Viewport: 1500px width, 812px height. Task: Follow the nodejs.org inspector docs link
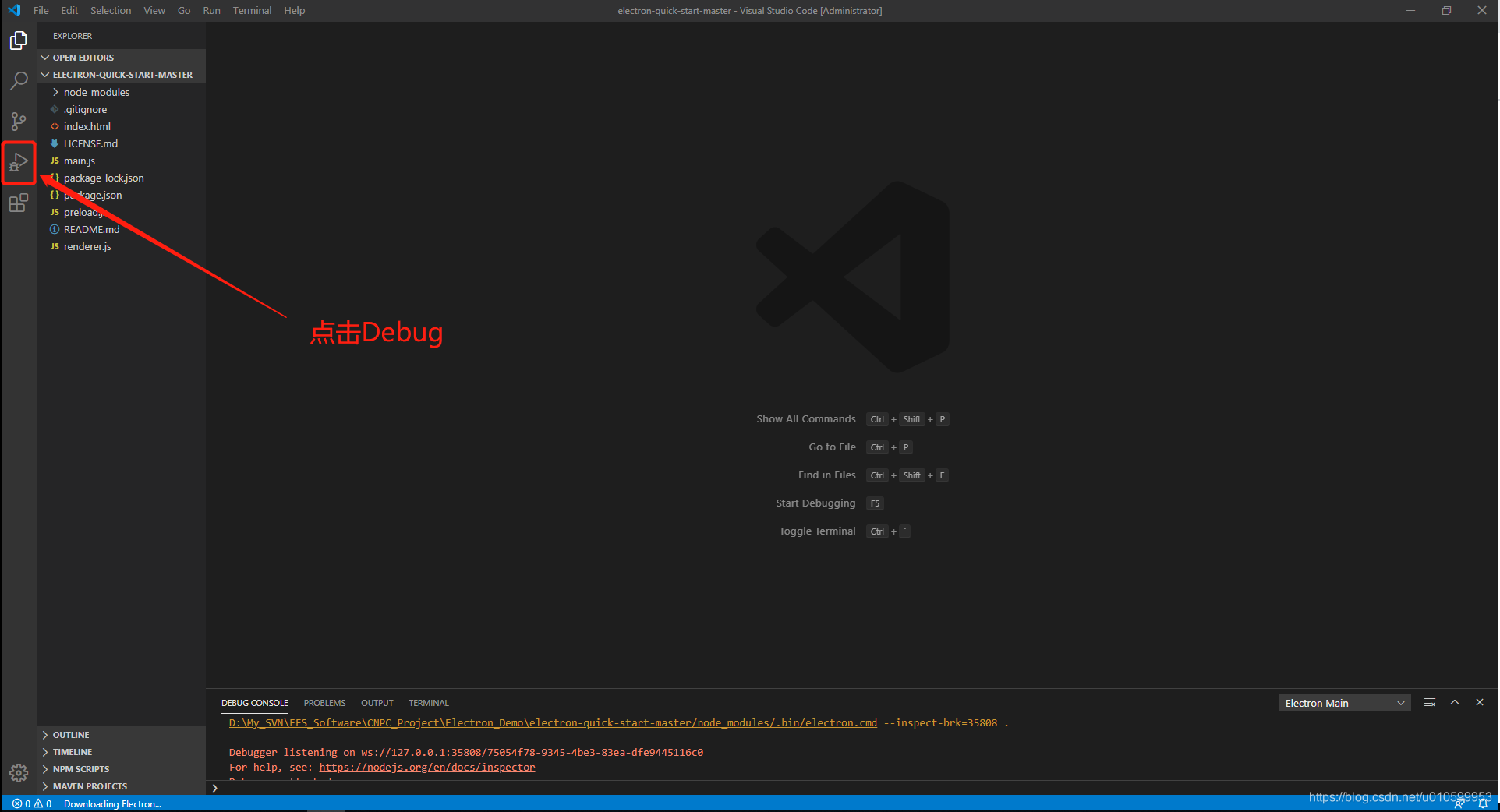[427, 767]
